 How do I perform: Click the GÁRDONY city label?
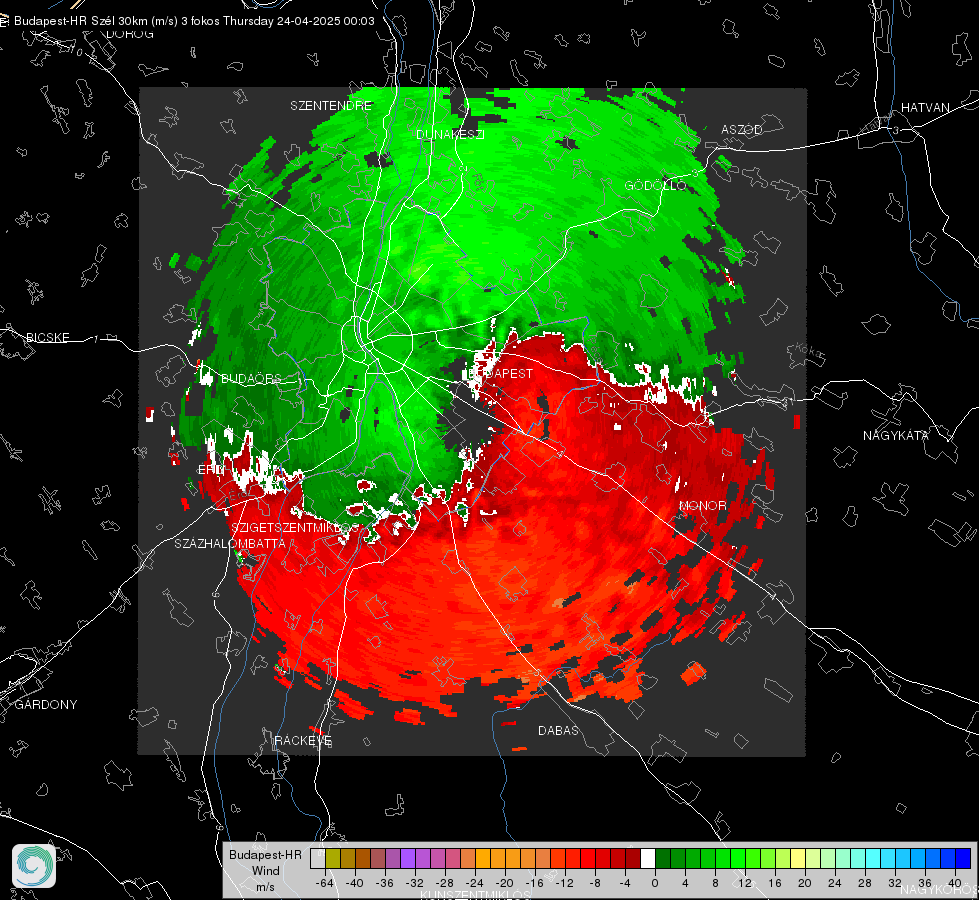(46, 705)
